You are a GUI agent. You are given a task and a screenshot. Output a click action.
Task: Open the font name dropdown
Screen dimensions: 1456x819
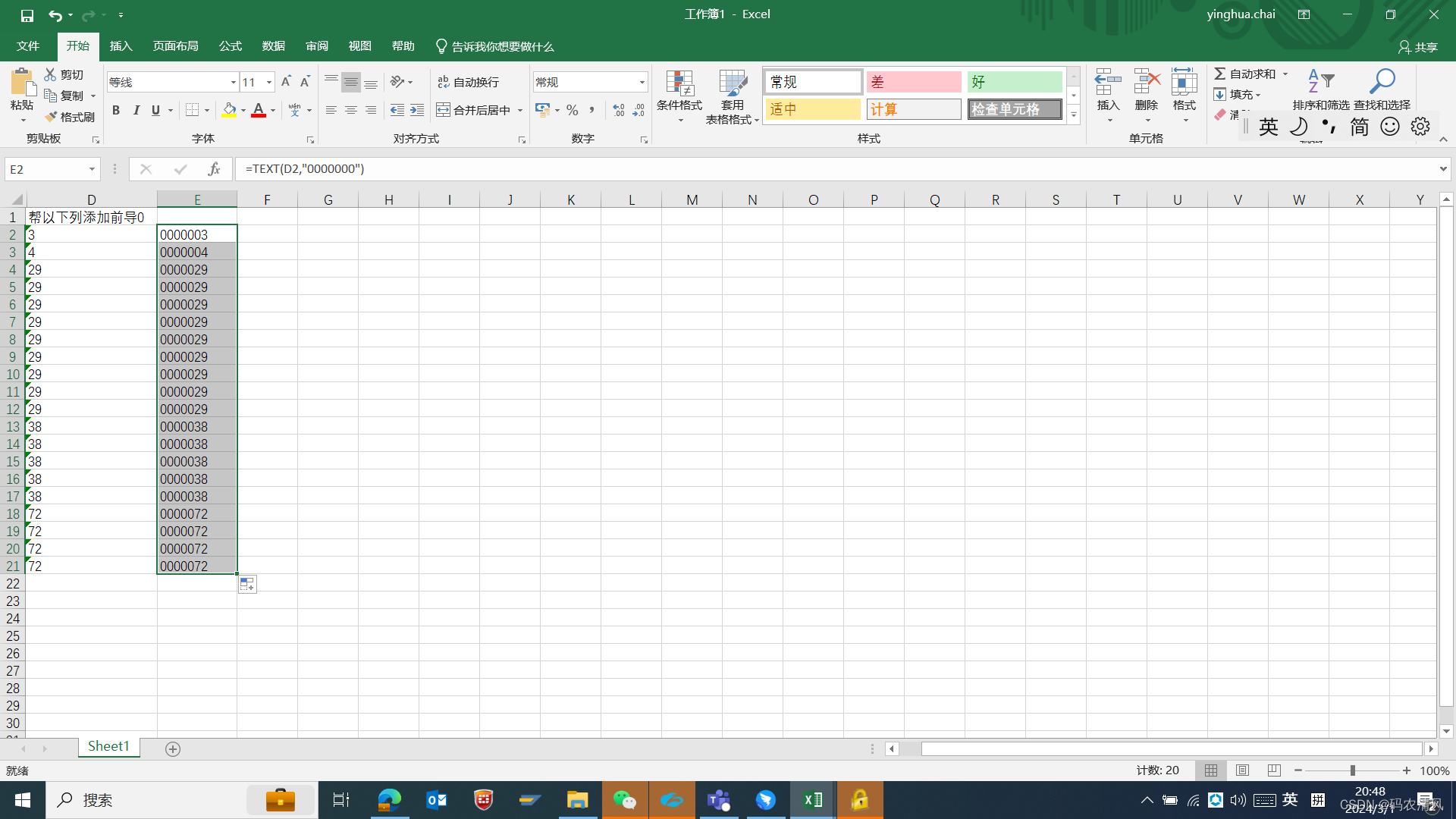[233, 82]
